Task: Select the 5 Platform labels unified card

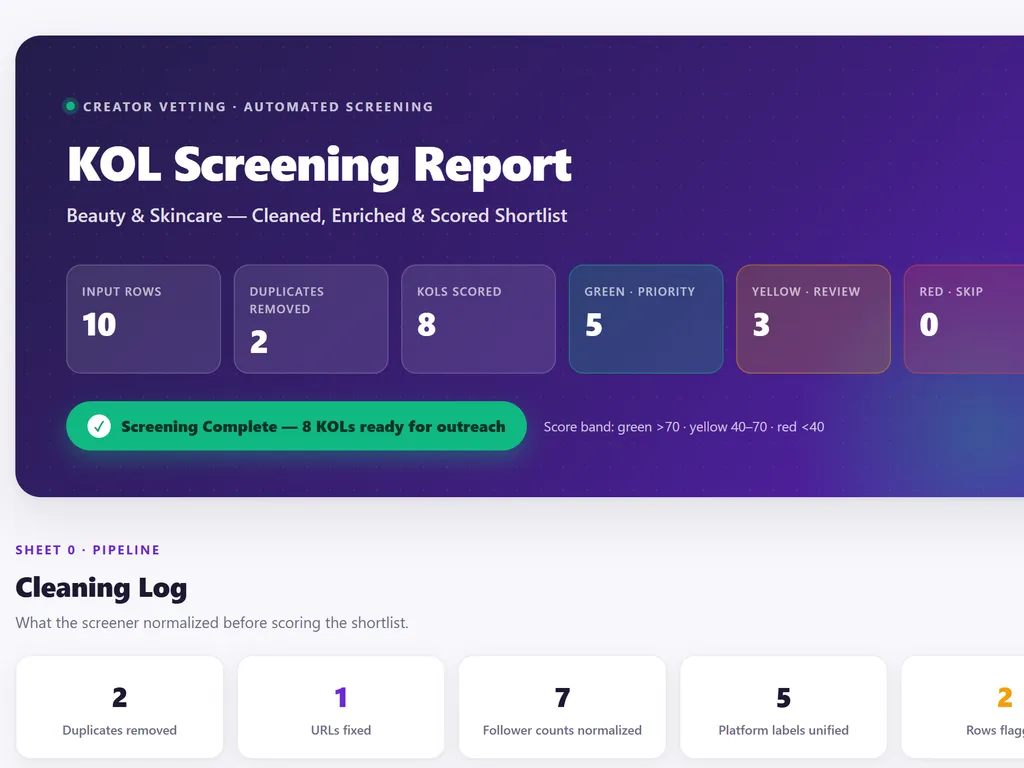Action: click(784, 707)
